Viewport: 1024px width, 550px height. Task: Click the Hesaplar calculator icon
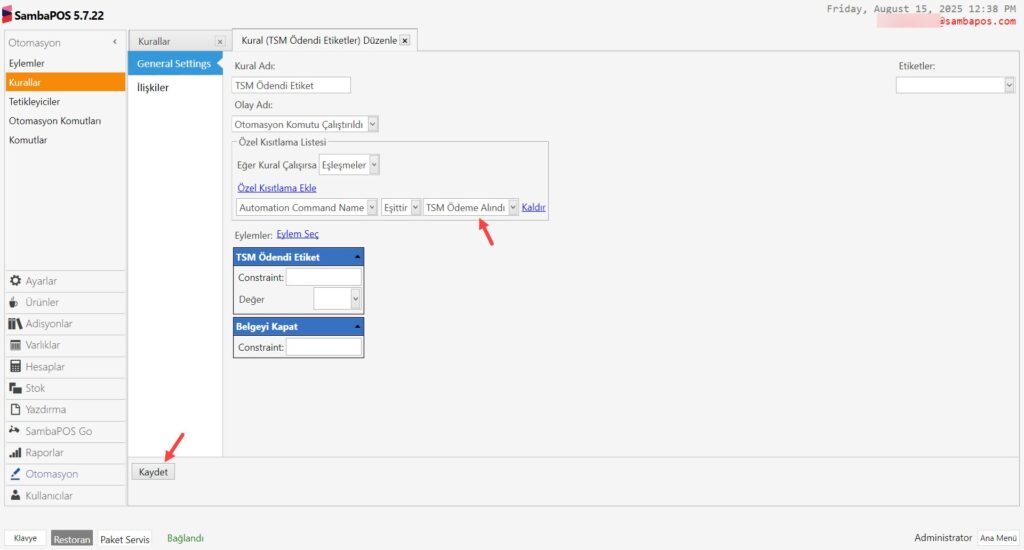[x=15, y=366]
